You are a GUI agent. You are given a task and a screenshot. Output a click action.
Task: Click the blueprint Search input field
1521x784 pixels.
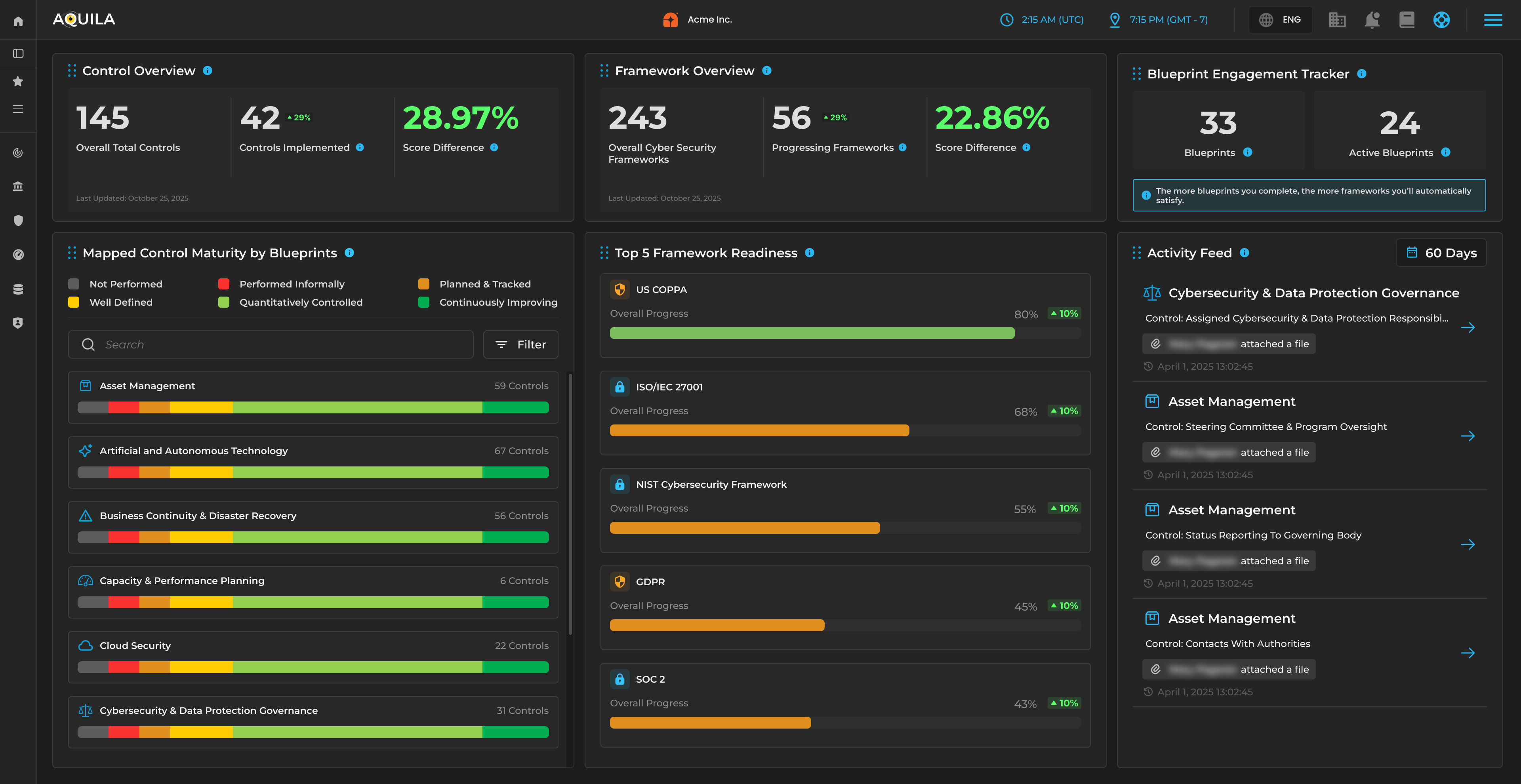(x=272, y=344)
